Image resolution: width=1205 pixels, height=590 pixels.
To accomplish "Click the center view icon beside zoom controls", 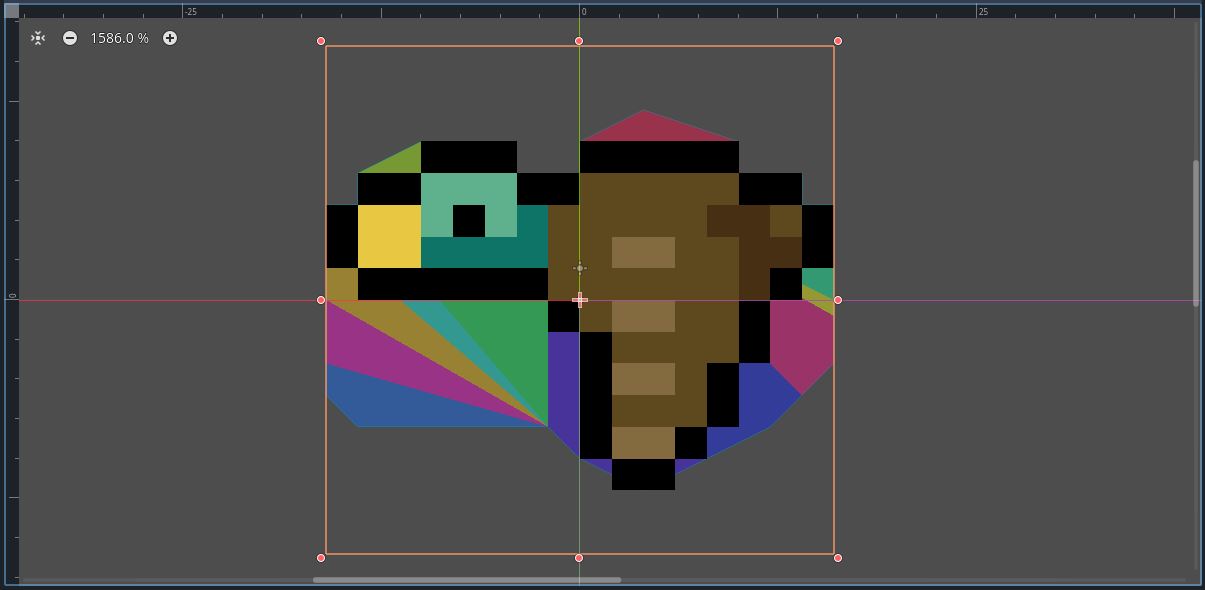I will [x=38, y=38].
